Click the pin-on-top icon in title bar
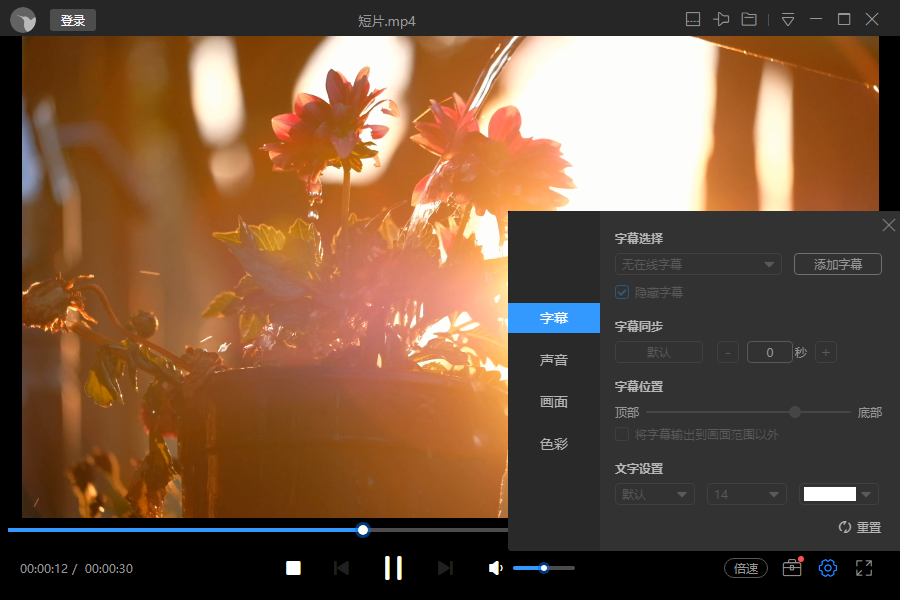The image size is (900, 600). [x=721, y=19]
